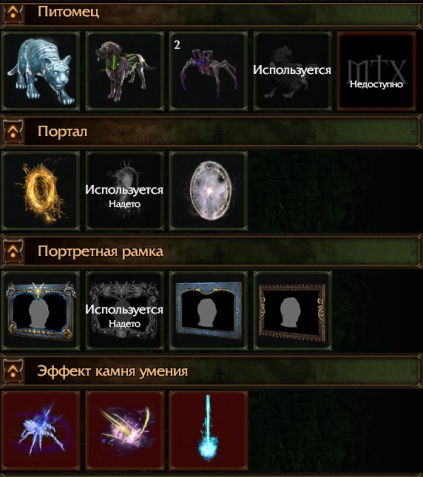This screenshot has height=477, width=423.
Task: Collapse the Питомец section arrow
Action: (13, 13)
